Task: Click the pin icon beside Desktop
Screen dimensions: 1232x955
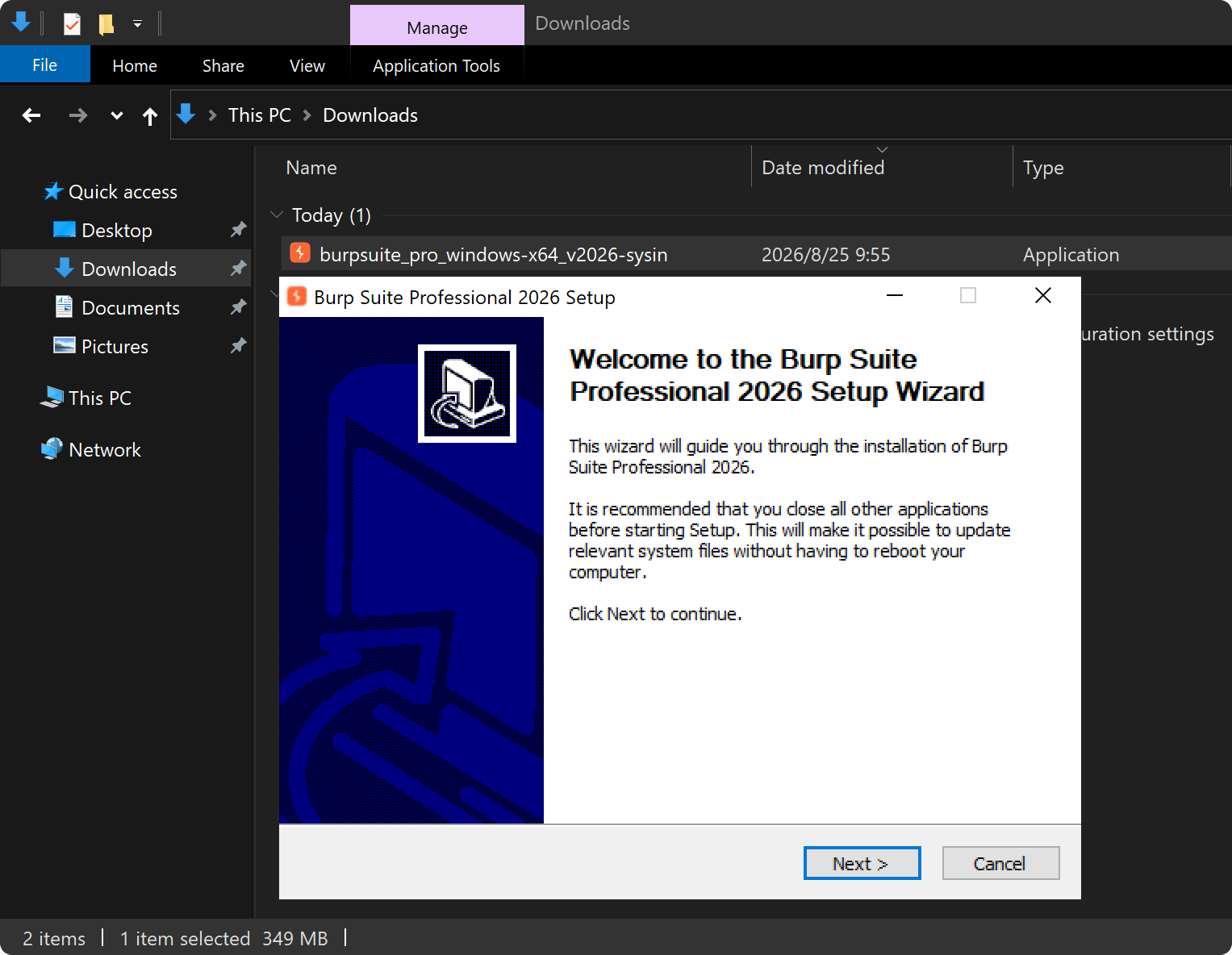Action: [x=238, y=230]
